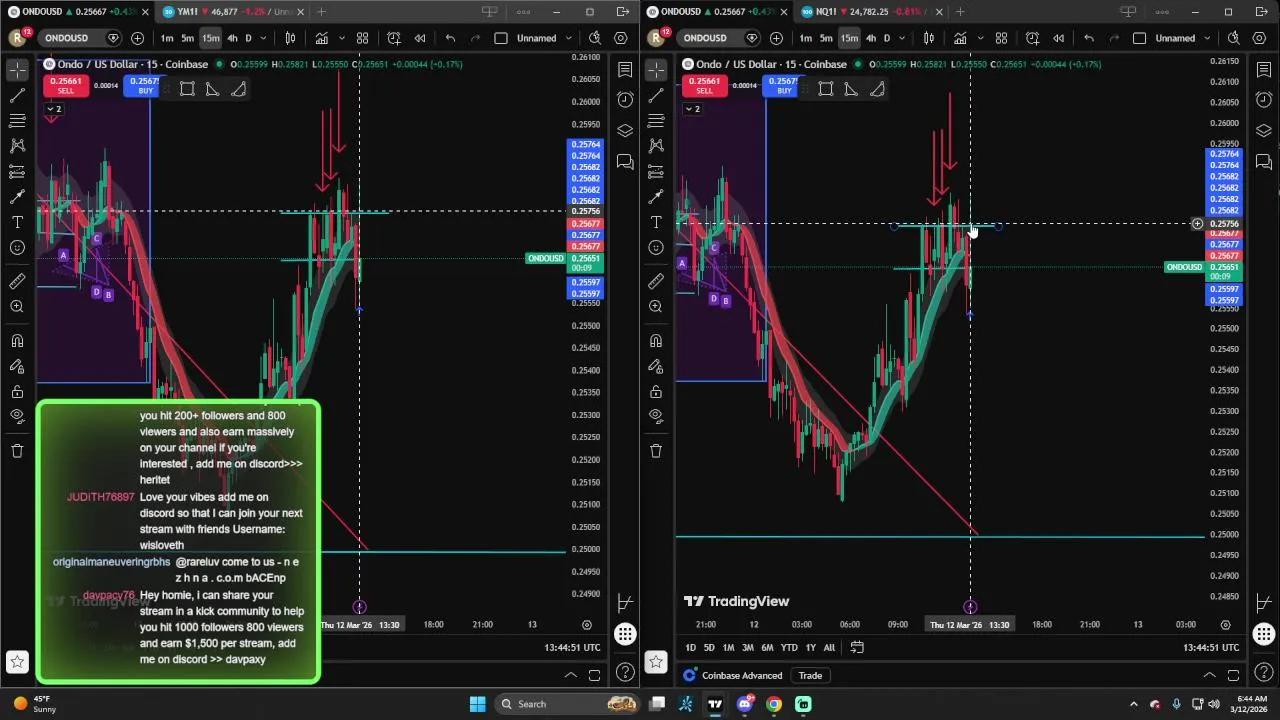Click blue BUY button in right window
The height and width of the screenshot is (720, 1280).
coord(784,86)
